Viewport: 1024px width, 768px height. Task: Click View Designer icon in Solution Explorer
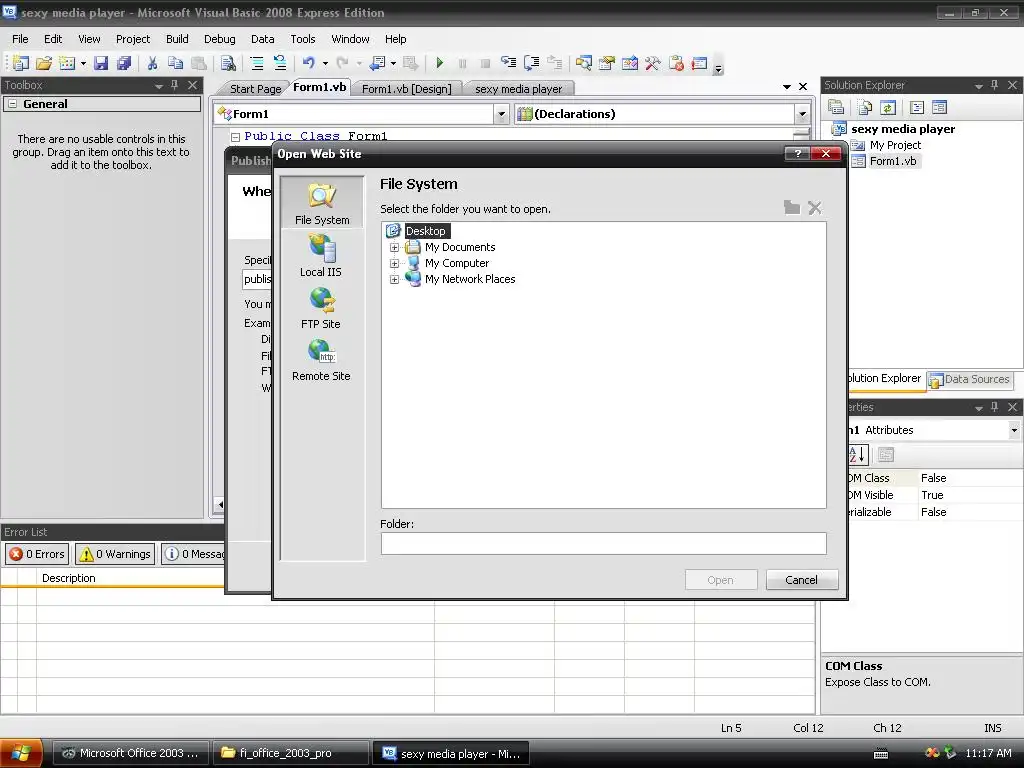939,107
